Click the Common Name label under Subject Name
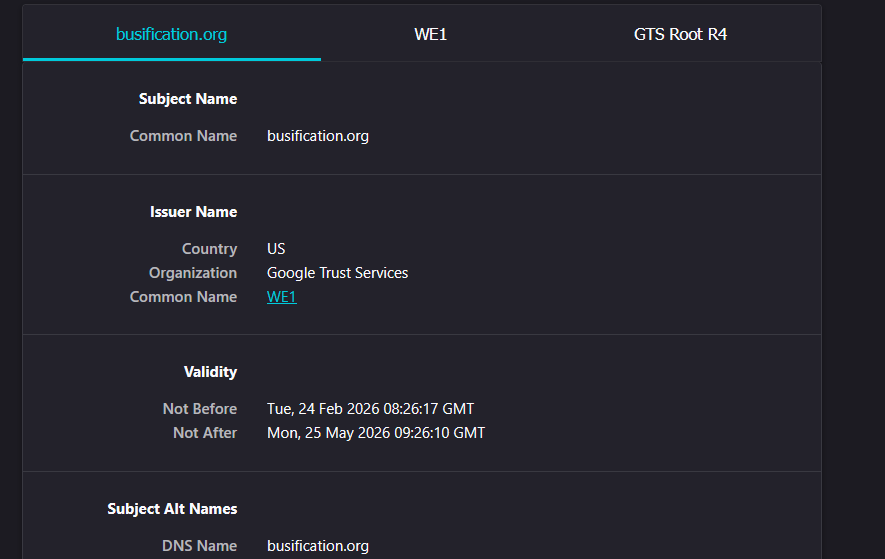Image resolution: width=885 pixels, height=559 pixels. click(x=183, y=136)
